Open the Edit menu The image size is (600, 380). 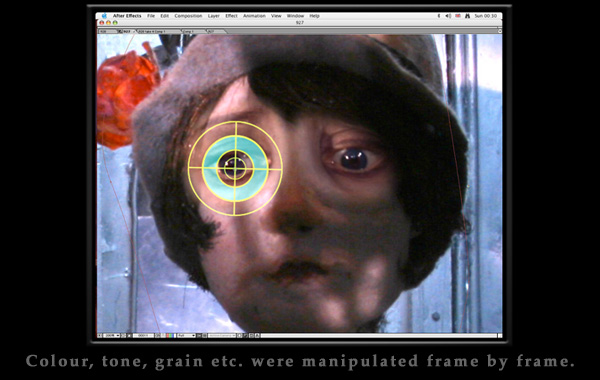165,16
